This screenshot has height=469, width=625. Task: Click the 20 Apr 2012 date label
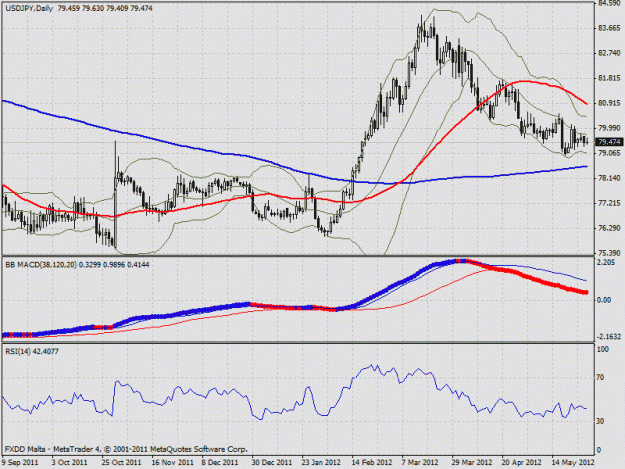coord(522,463)
